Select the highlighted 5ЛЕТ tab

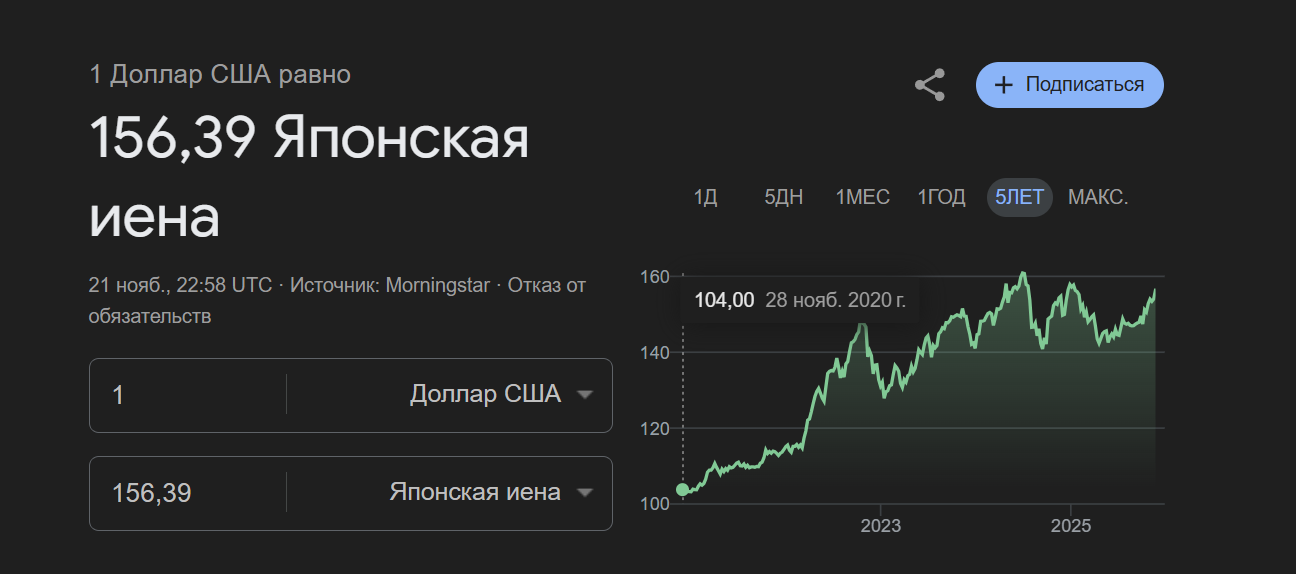tap(1019, 197)
